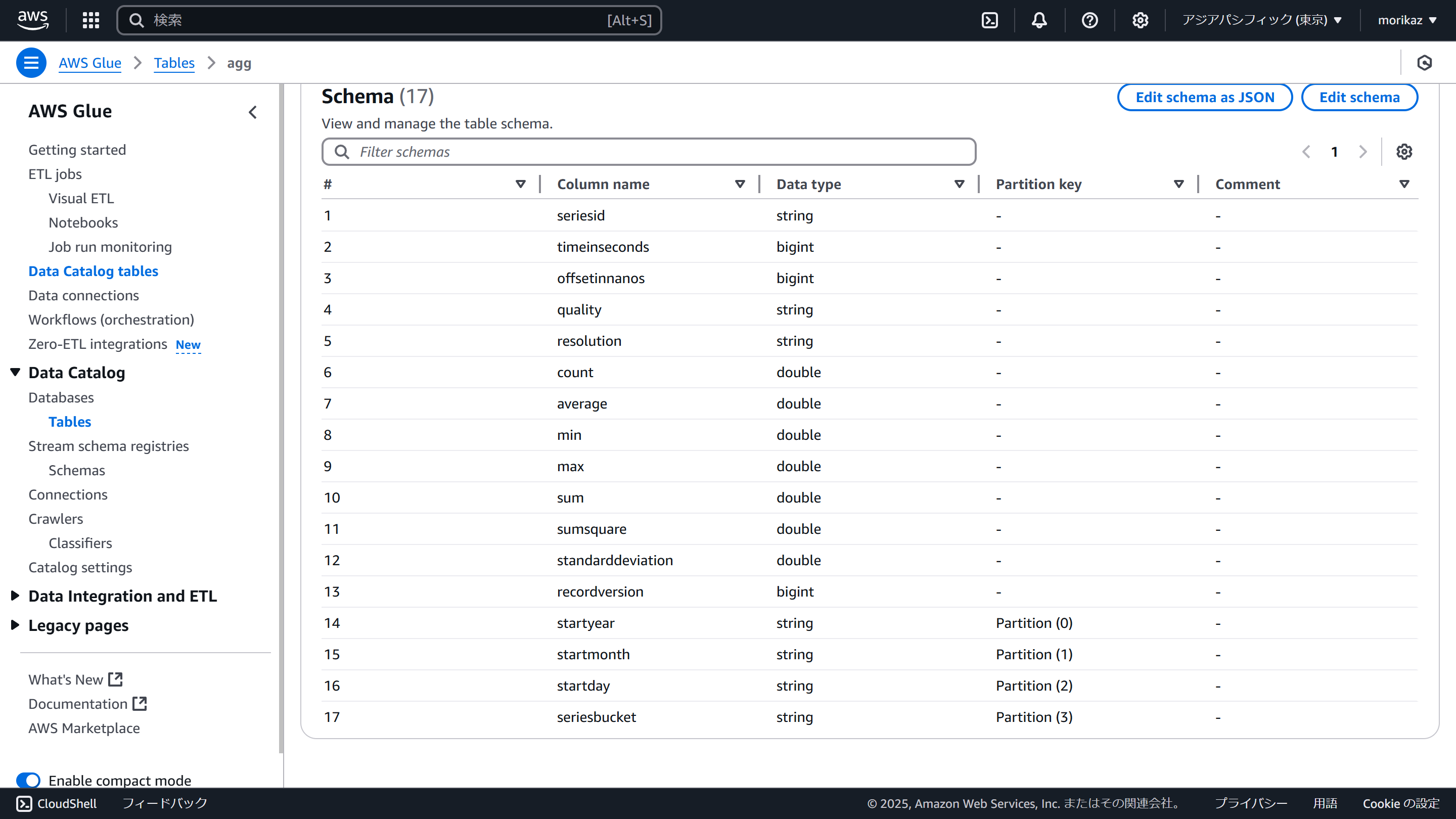Image resolution: width=1456 pixels, height=819 pixels.
Task: Open schema table preferences gear
Action: click(x=1404, y=152)
